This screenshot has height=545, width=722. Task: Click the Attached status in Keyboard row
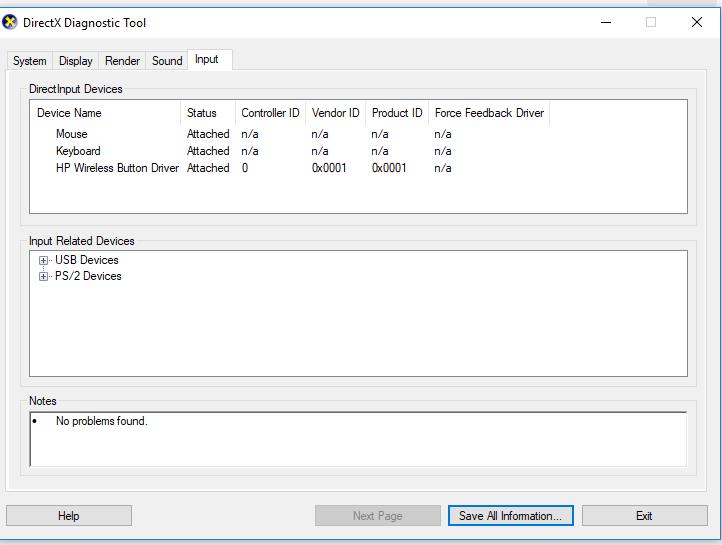point(208,151)
